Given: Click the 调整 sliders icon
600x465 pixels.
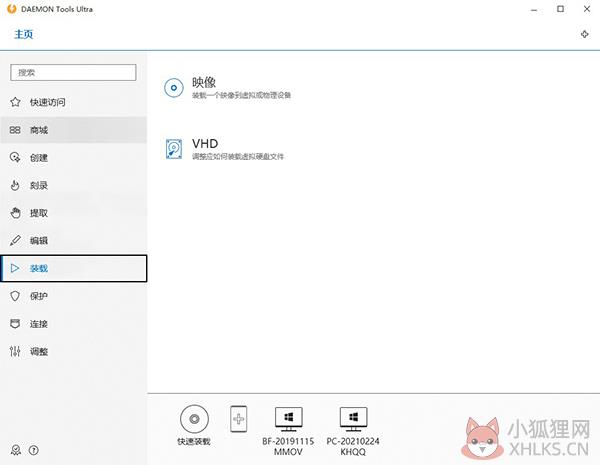Looking at the screenshot, I should (15, 351).
